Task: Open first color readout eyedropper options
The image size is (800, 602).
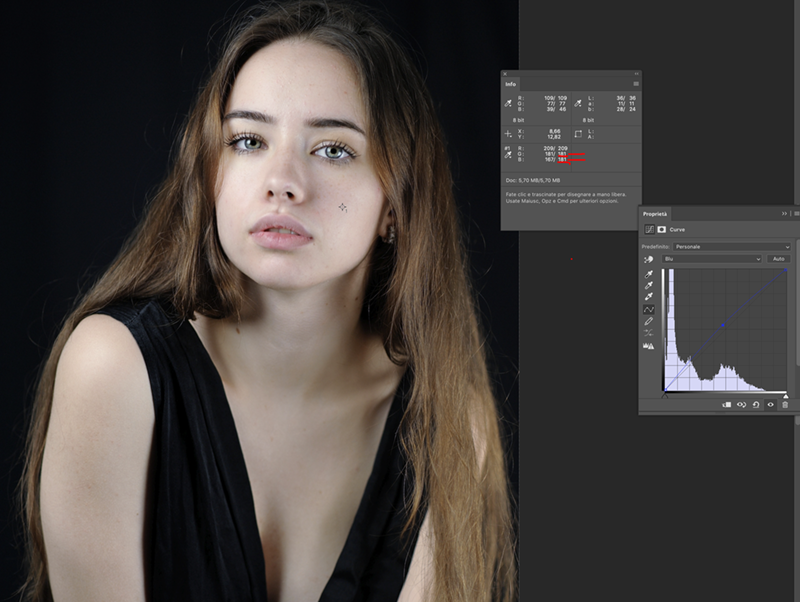Action: (x=509, y=102)
